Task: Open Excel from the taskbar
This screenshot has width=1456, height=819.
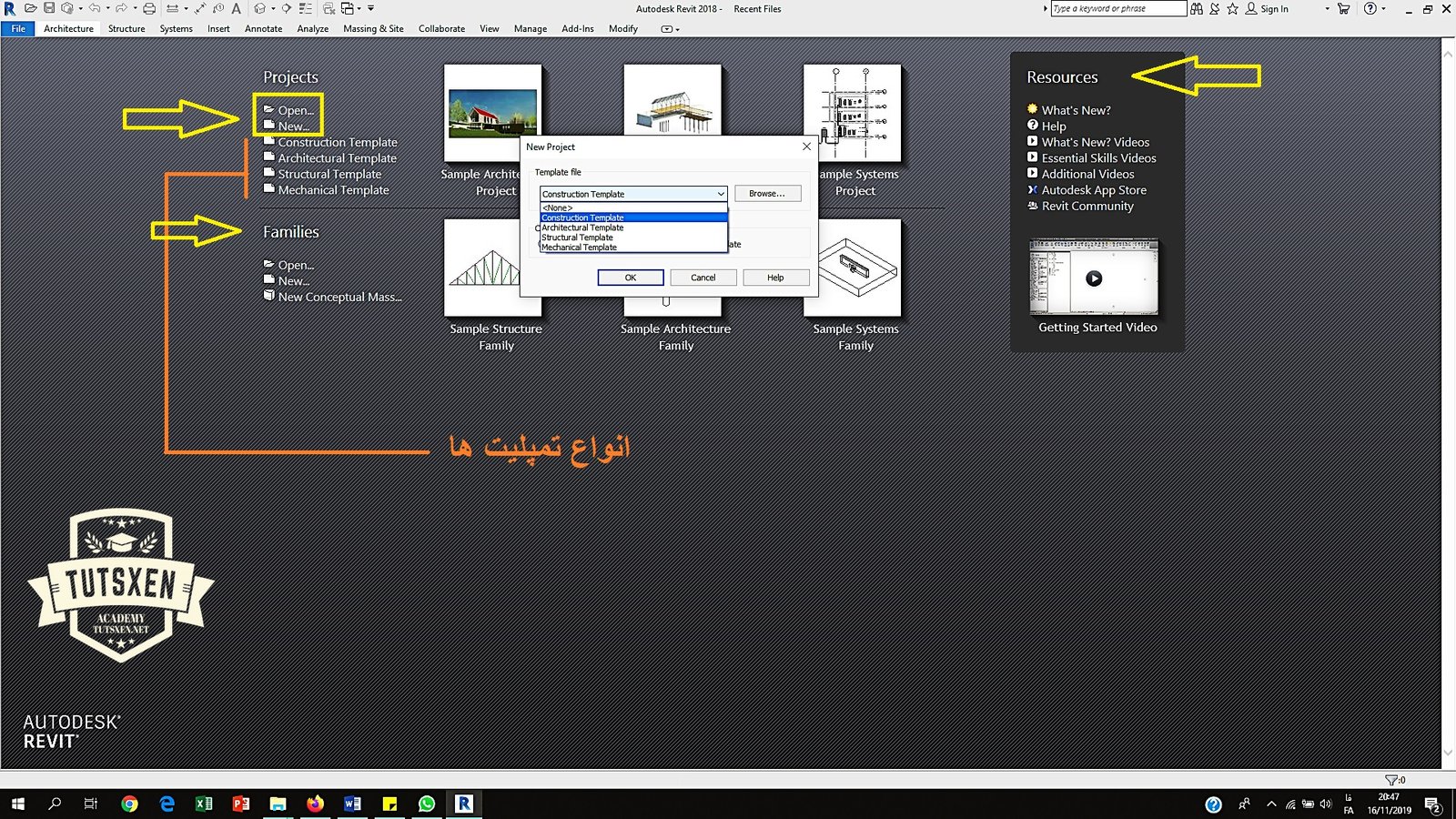Action: click(204, 804)
